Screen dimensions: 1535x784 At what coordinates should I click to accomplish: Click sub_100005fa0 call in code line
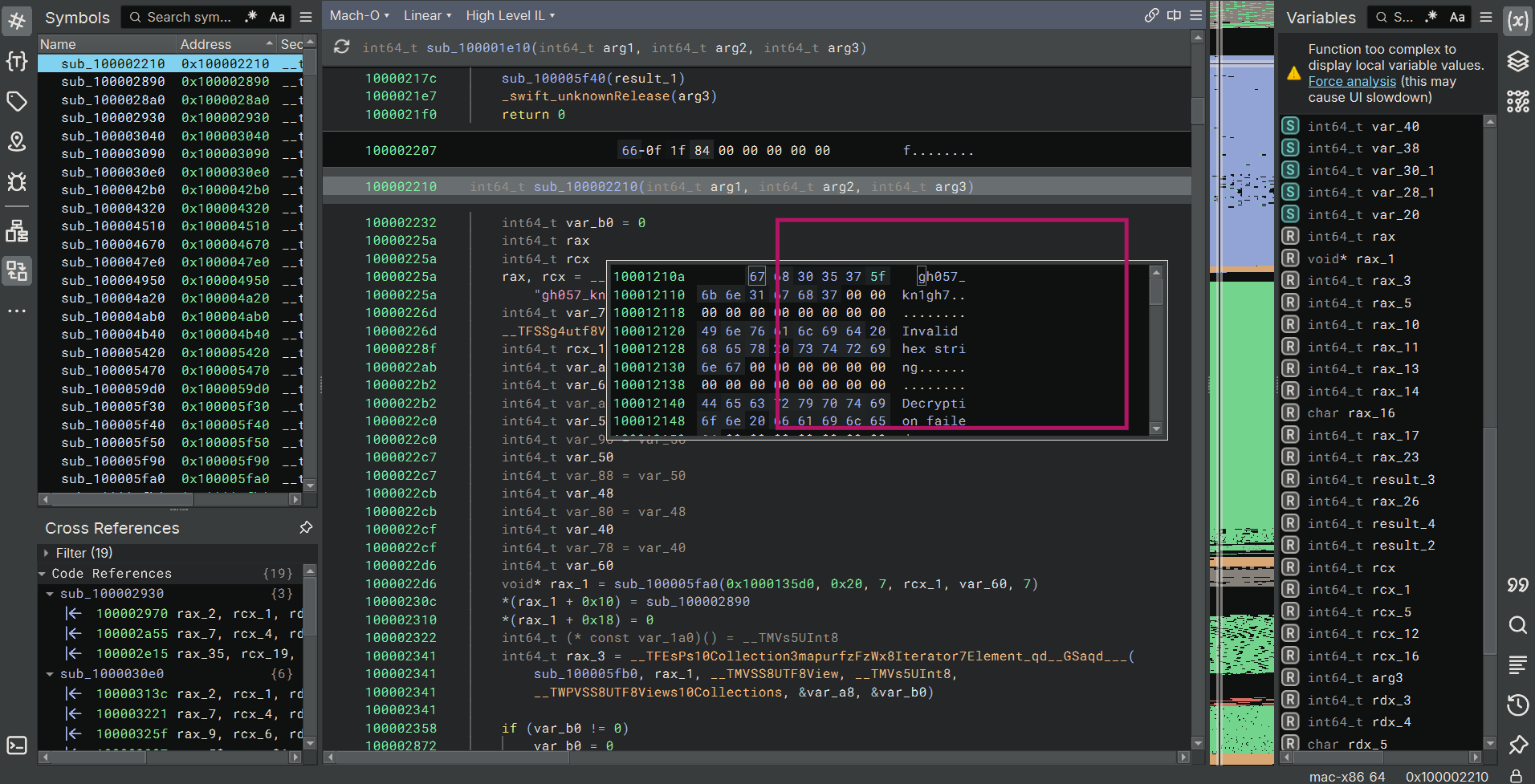click(x=666, y=584)
